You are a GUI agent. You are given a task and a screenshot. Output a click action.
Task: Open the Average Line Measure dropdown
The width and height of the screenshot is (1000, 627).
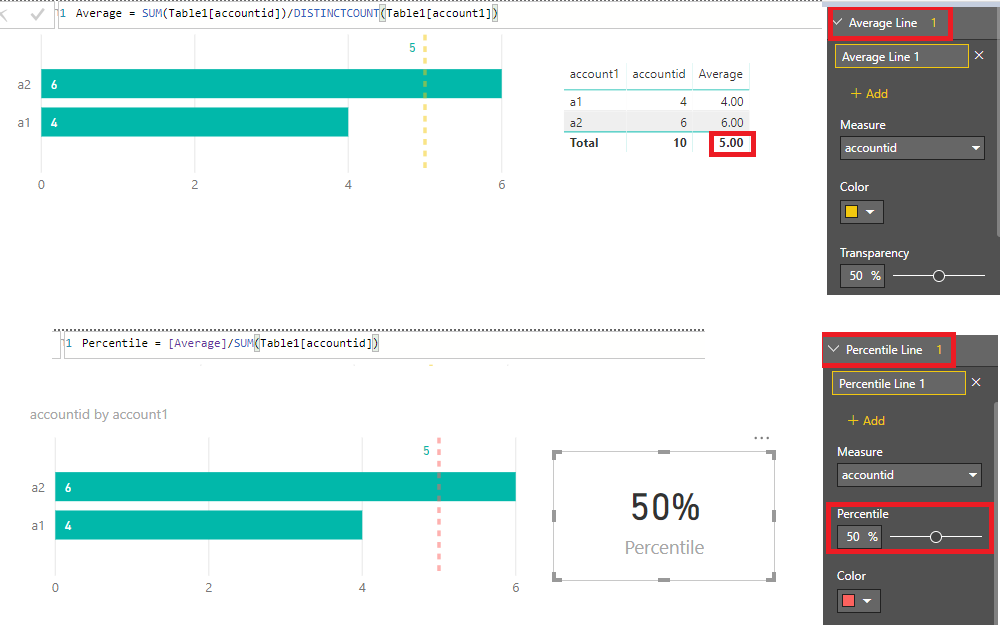click(912, 148)
